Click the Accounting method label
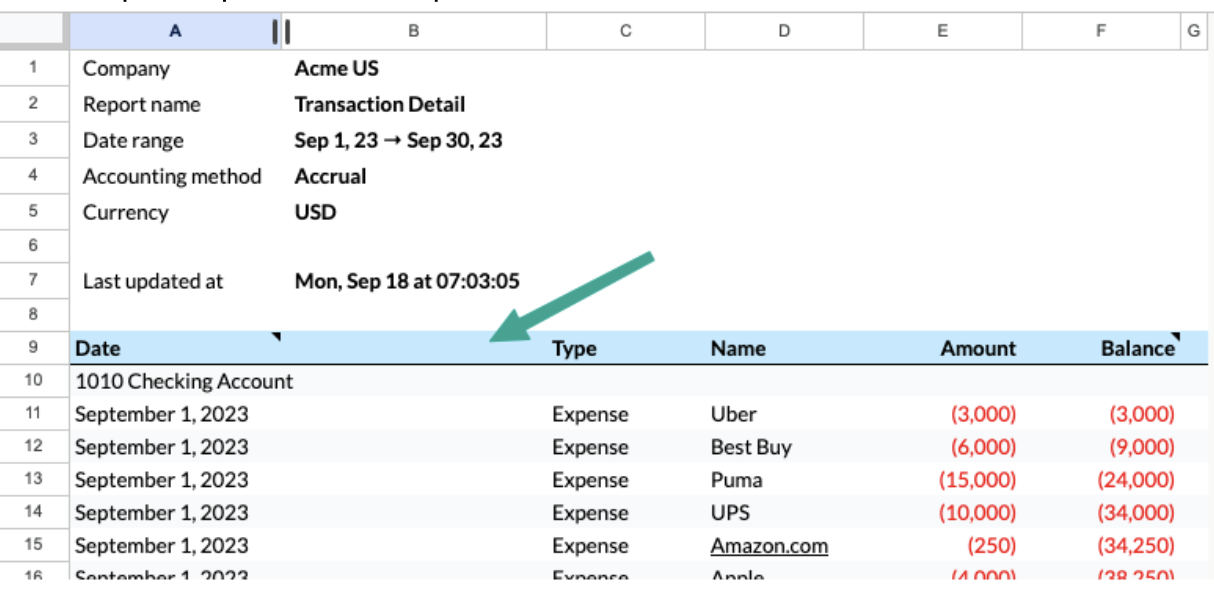This screenshot has height=608, width=1214. 172,177
